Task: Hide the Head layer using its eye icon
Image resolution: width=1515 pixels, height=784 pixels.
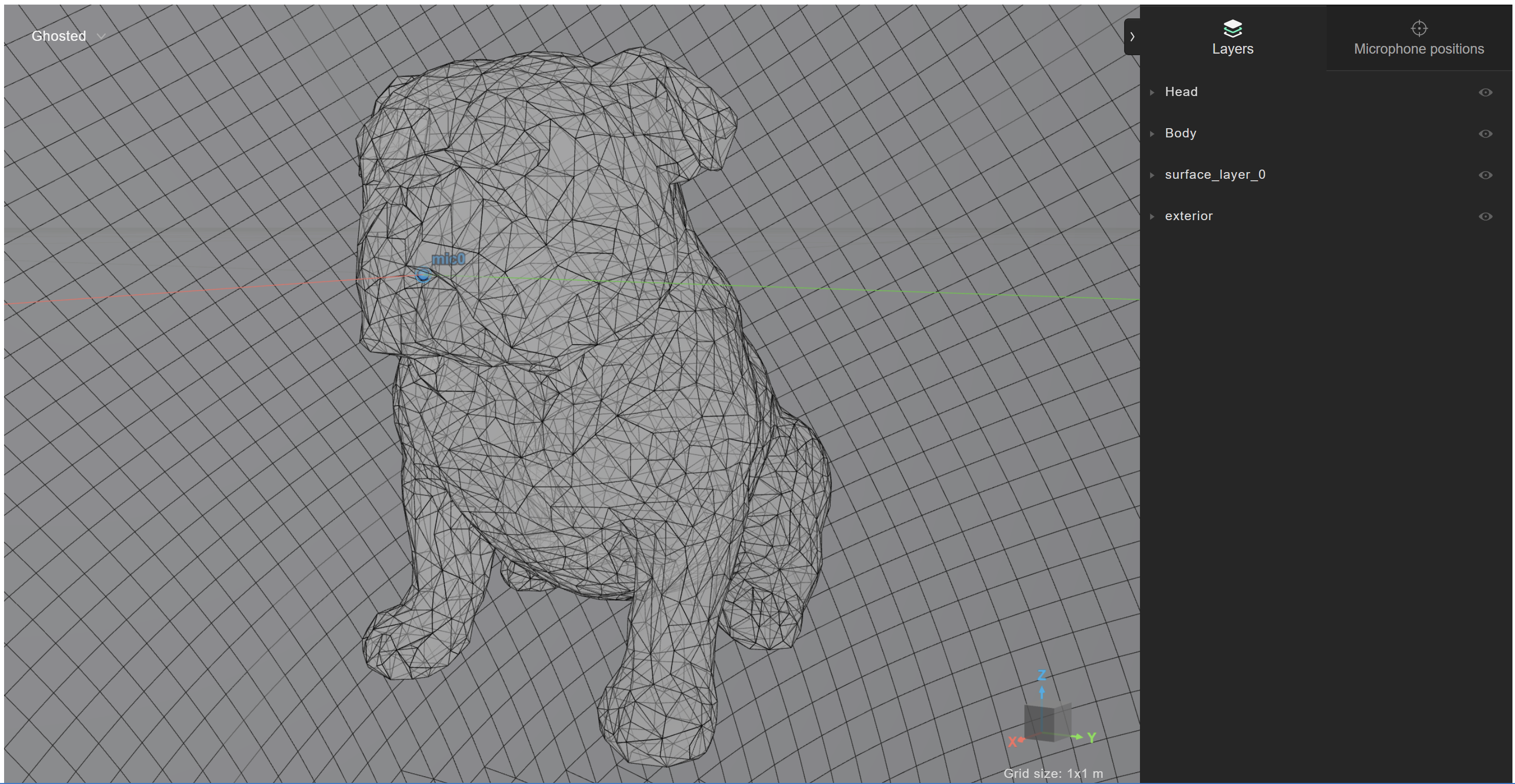Action: [1485, 92]
